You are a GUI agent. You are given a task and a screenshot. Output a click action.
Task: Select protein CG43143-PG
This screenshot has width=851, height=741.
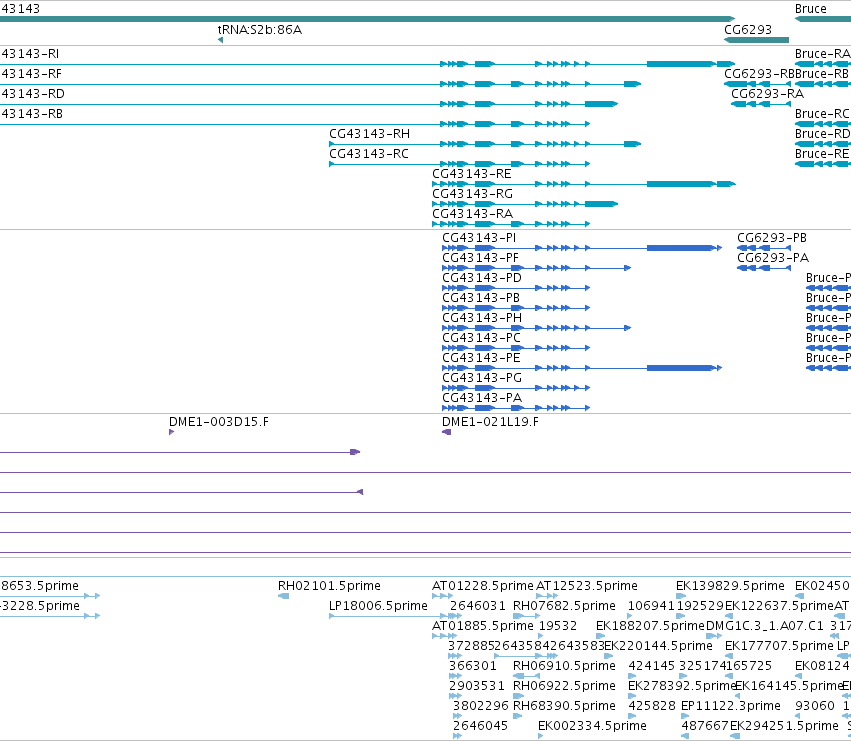click(x=482, y=378)
